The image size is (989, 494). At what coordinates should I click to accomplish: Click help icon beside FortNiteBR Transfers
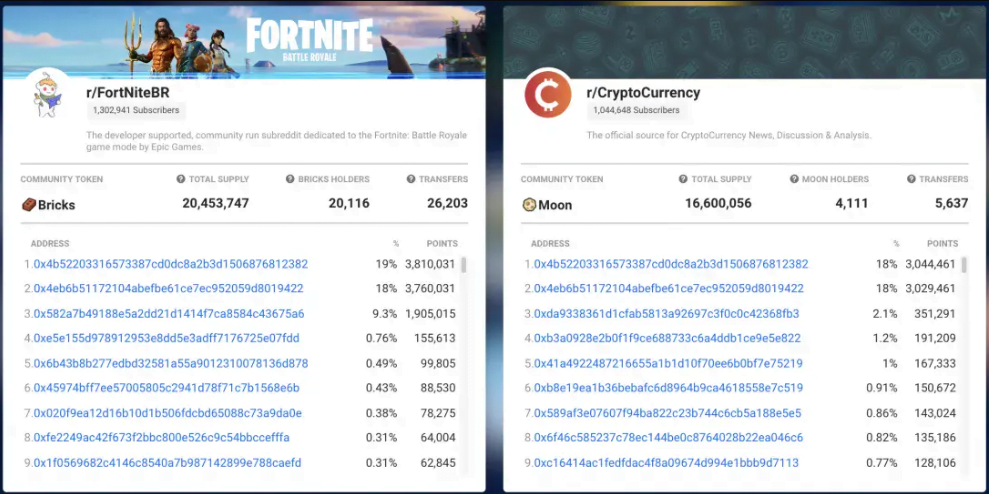pos(410,180)
